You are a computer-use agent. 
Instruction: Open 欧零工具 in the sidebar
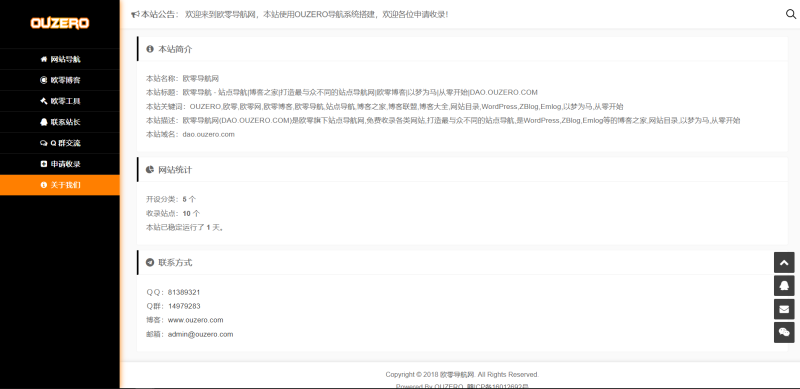pyautogui.click(x=60, y=101)
